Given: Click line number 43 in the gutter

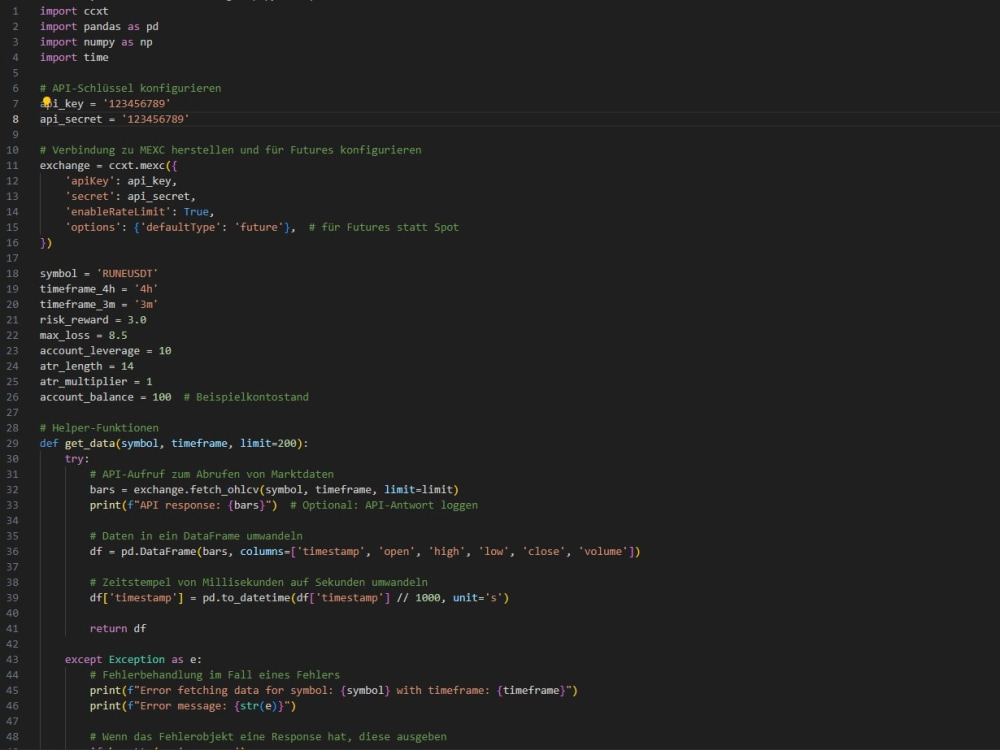Looking at the screenshot, I should coord(13,659).
